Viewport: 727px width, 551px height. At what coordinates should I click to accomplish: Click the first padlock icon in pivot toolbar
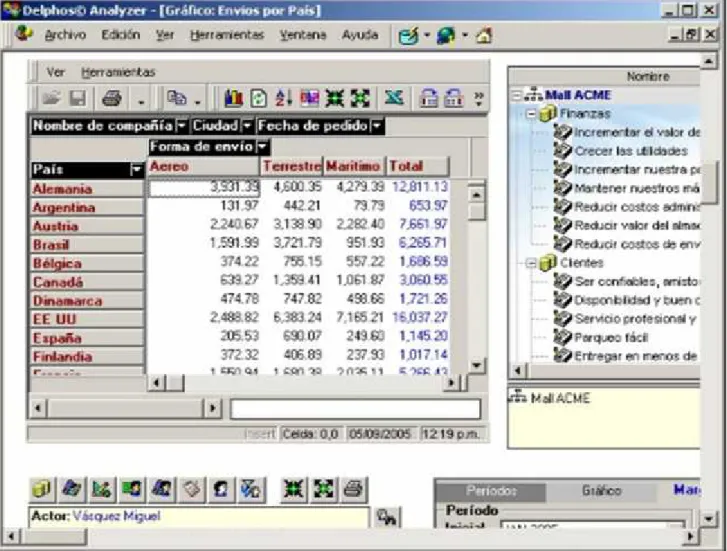click(429, 98)
